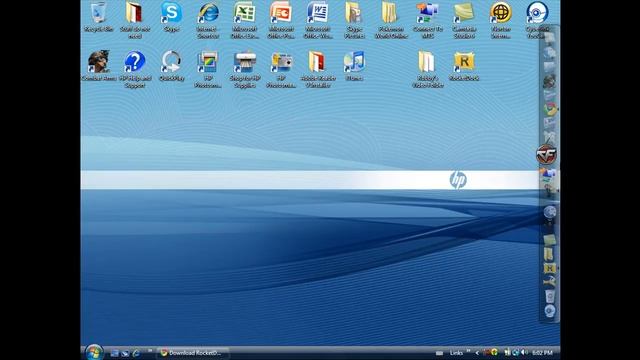Image resolution: width=640 pixels, height=360 pixels.
Task: Open the Pokemon World Online folder
Action: pos(391,20)
